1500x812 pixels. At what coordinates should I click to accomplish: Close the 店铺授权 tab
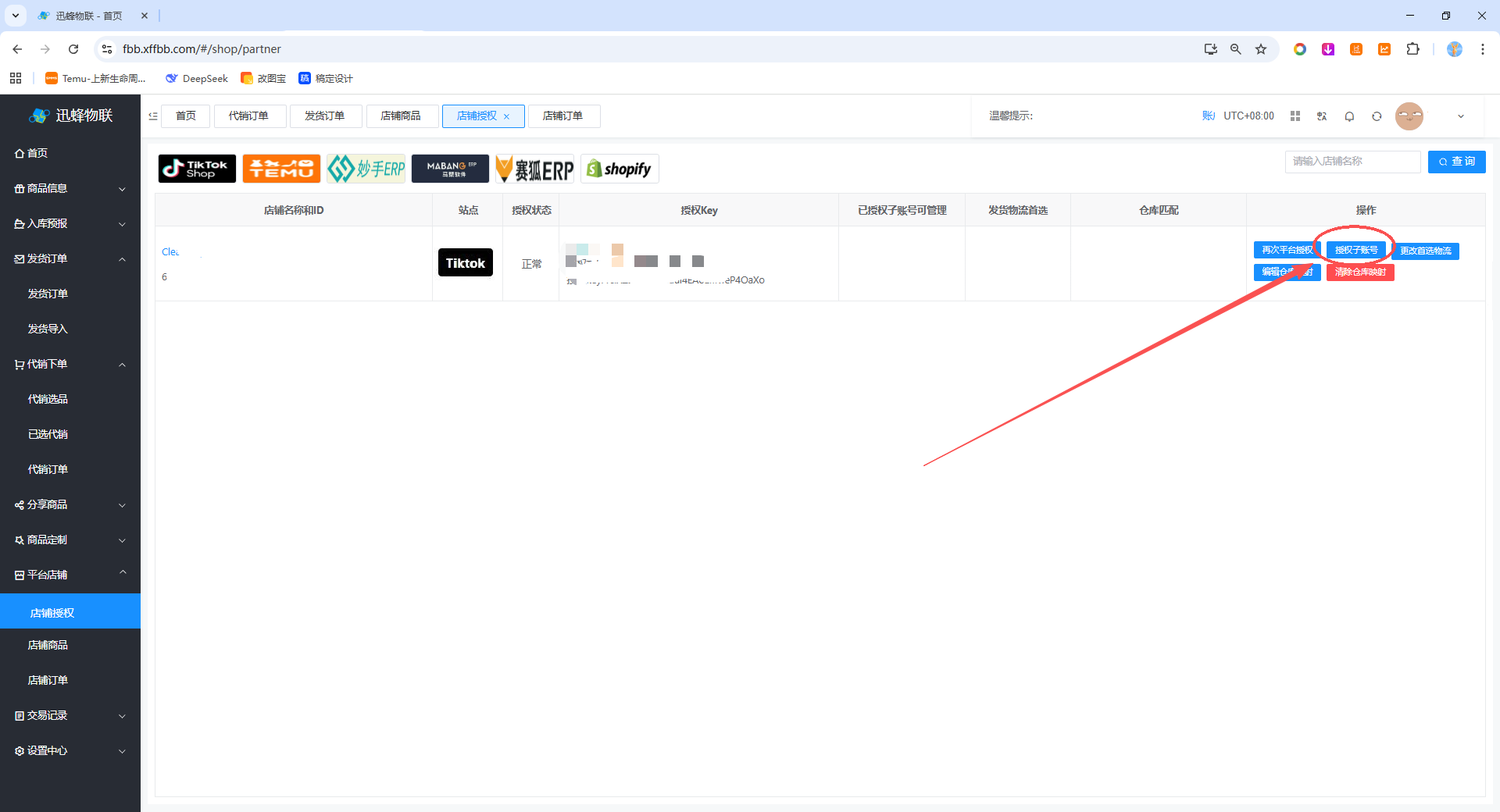(507, 117)
